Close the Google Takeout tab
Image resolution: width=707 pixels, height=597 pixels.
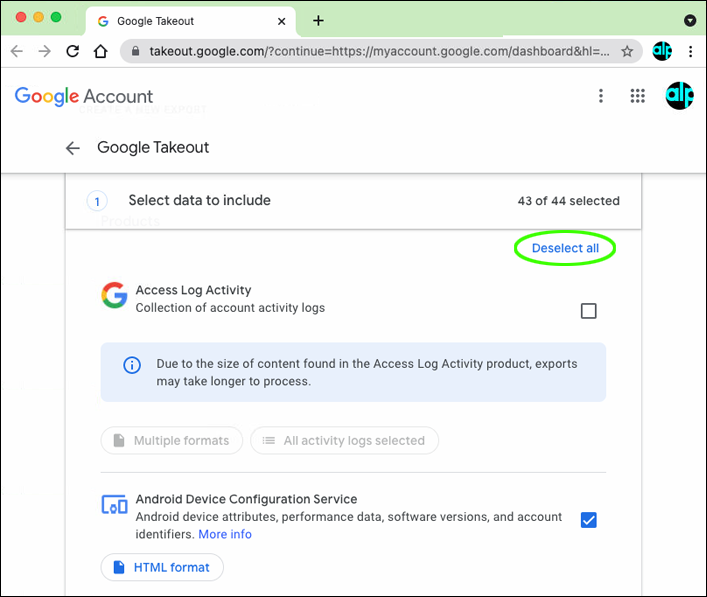282,21
